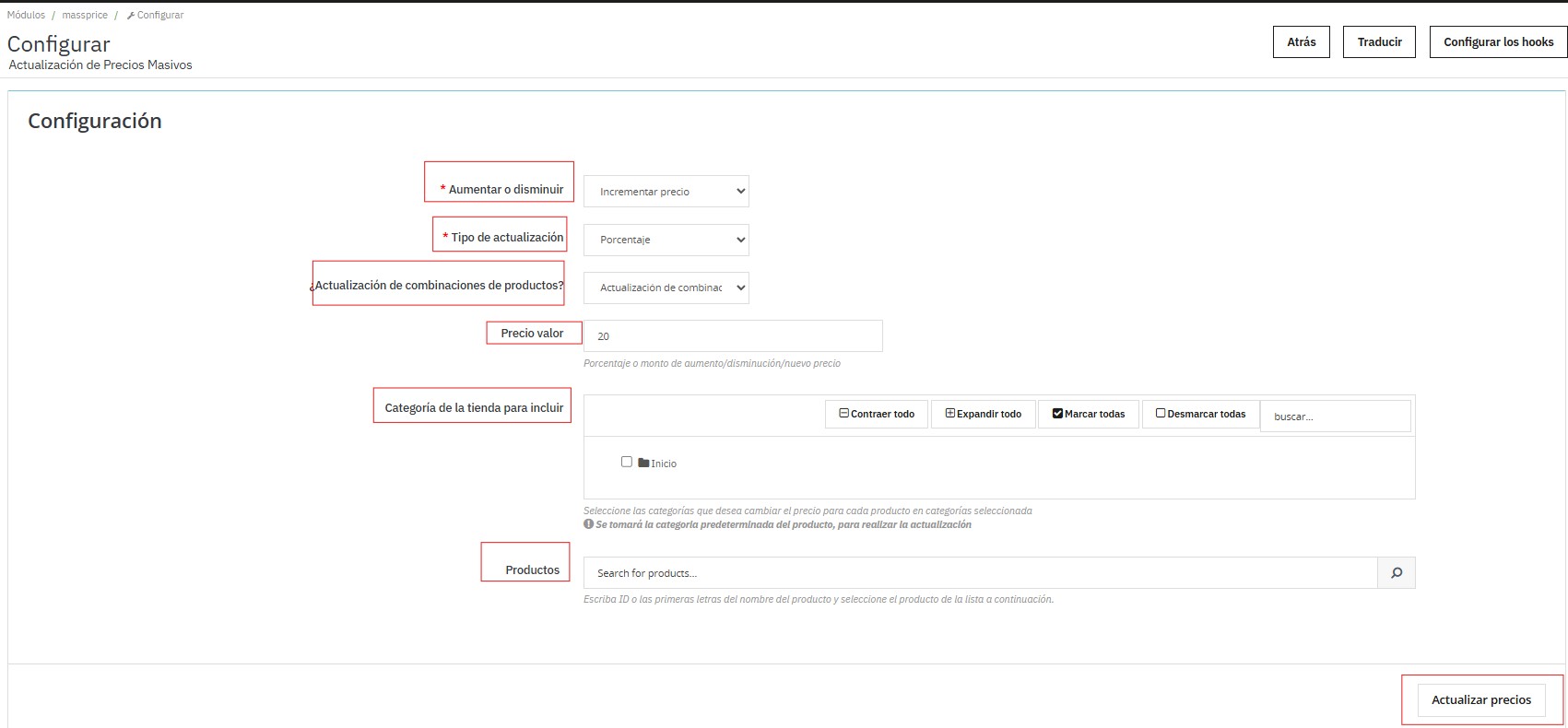Screen dimensions: 1568x728
Task: Expand the Actualización de combinaciones dropdown
Action: click(x=666, y=288)
